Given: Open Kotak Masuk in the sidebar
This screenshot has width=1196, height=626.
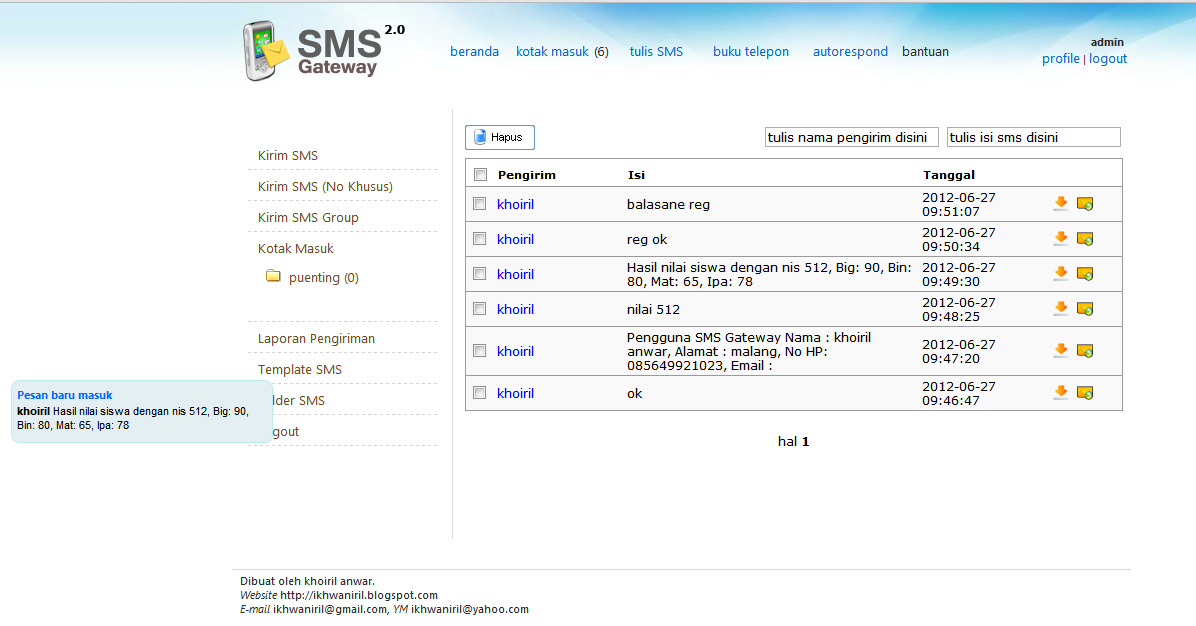Looking at the screenshot, I should pyautogui.click(x=295, y=249).
